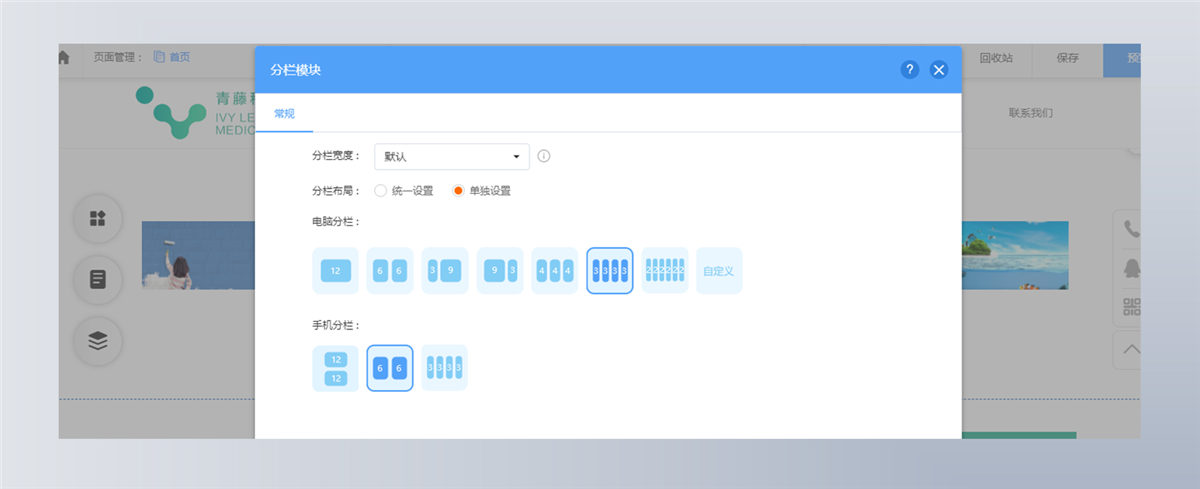Select the 单独设置 radio option

coord(482,190)
